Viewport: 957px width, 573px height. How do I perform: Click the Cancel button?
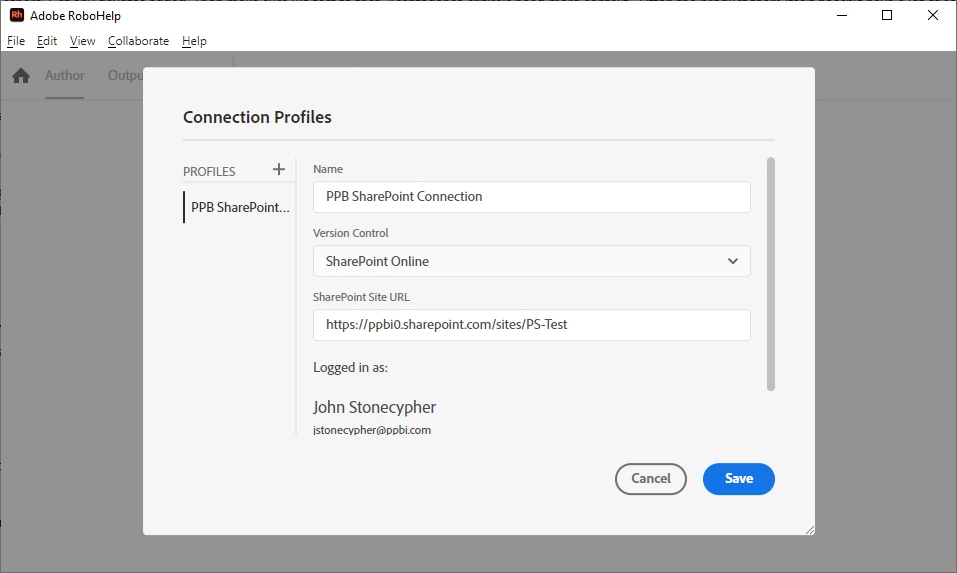[x=651, y=479]
